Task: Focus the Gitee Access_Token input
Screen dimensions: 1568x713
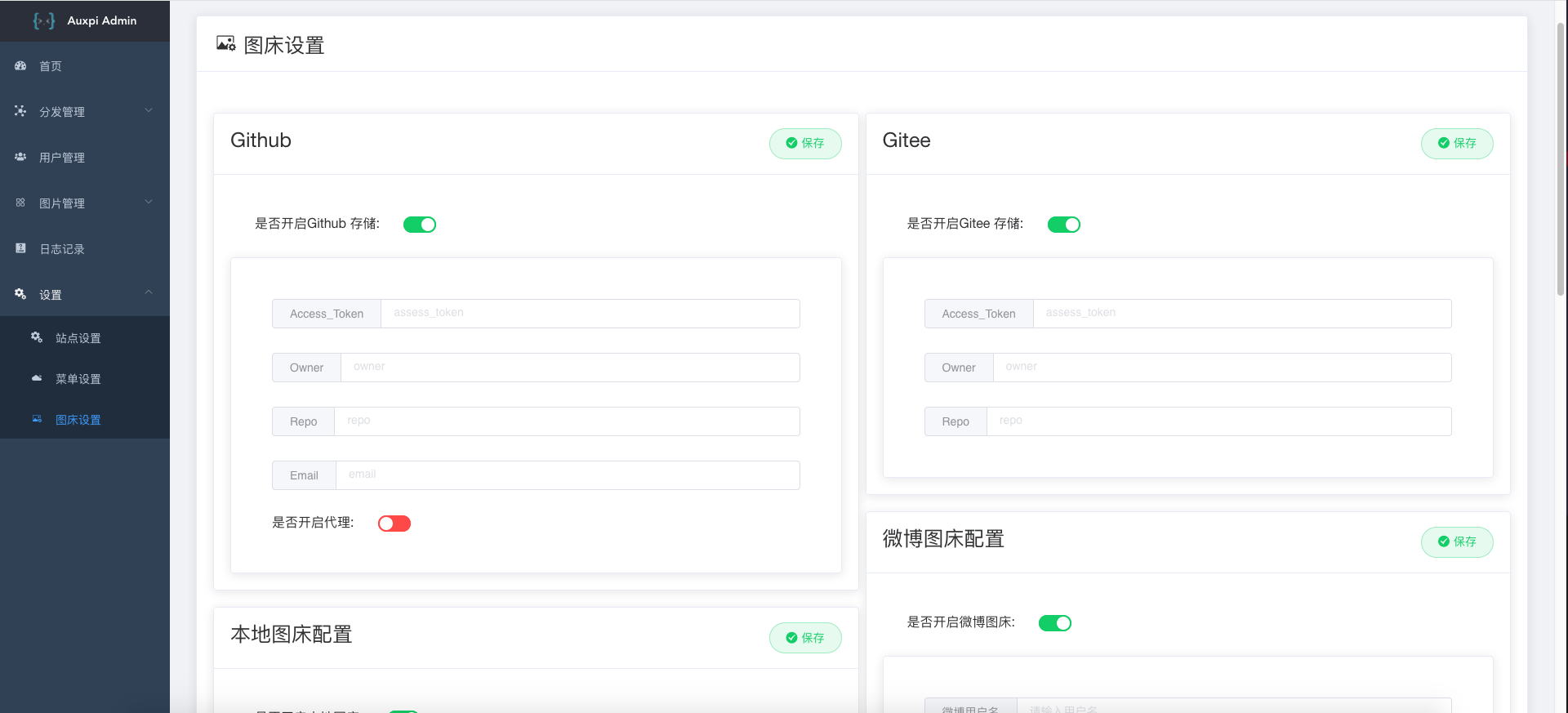Action: tap(1242, 314)
